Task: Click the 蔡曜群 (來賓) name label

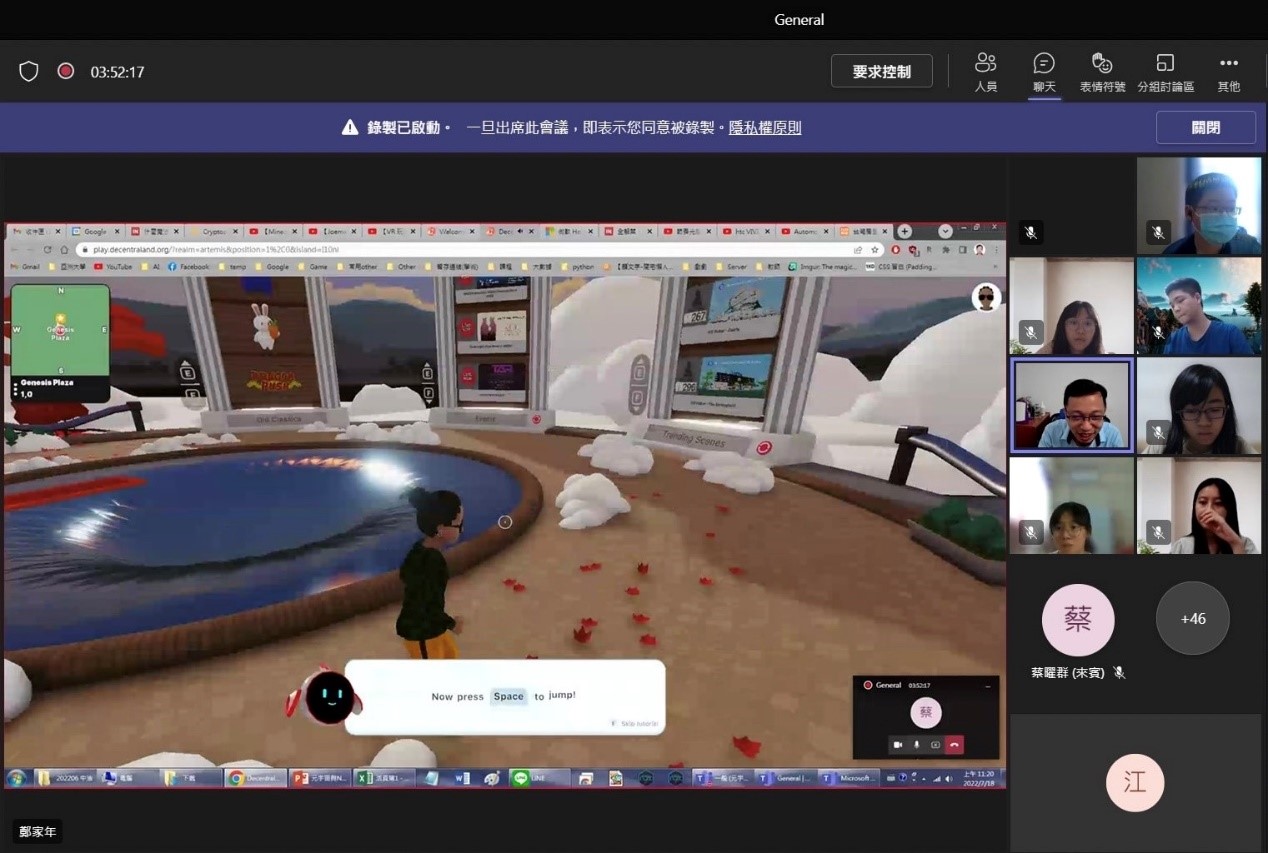Action: pyautogui.click(x=1068, y=673)
